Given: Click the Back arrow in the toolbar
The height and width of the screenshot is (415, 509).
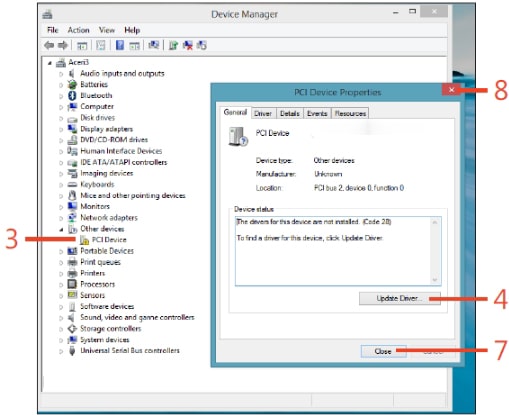Looking at the screenshot, I should (49, 45).
